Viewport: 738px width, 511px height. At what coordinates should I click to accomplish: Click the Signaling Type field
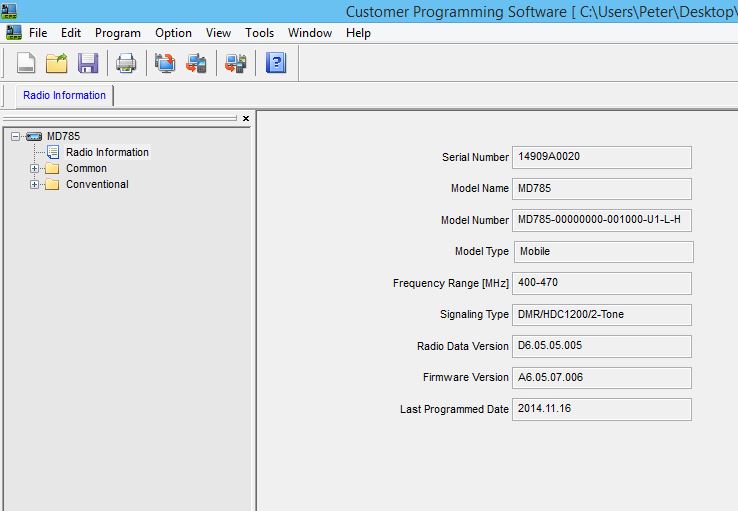click(602, 315)
